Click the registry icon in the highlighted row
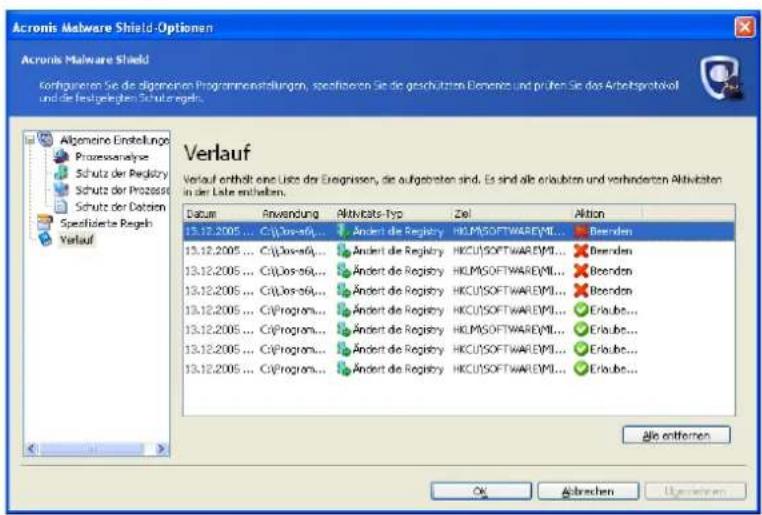The width and height of the screenshot is (762, 515). click(344, 231)
